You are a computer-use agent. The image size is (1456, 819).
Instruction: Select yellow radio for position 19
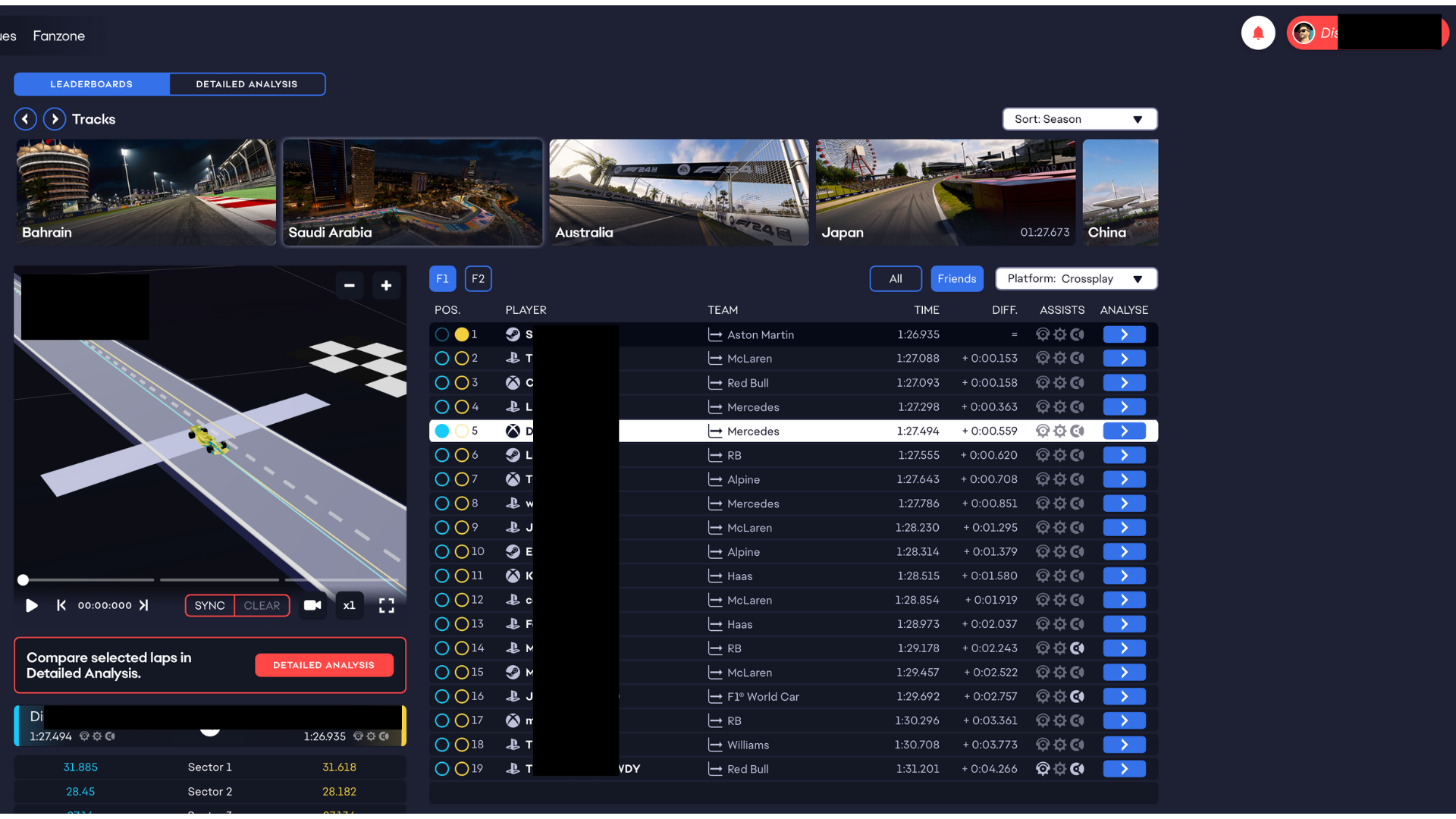pos(461,769)
